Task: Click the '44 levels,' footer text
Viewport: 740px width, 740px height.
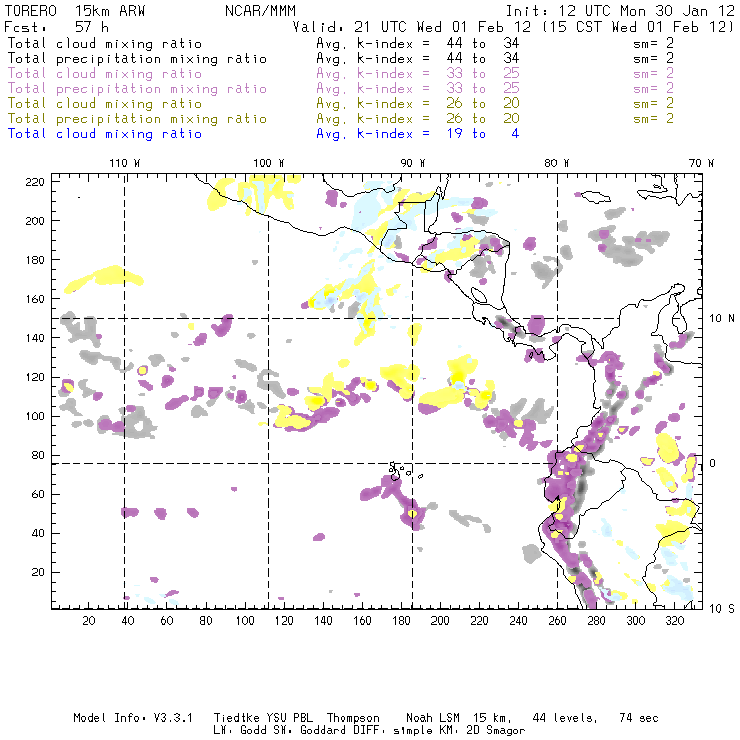Action: click(x=565, y=718)
